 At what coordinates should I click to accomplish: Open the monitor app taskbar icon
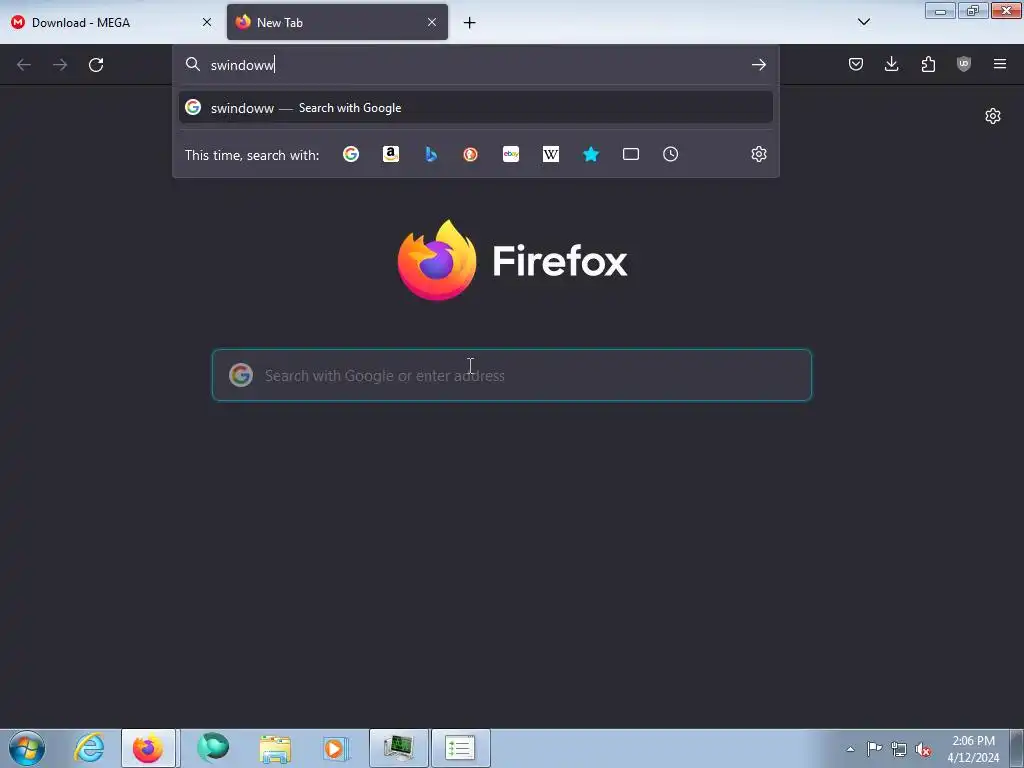(398, 748)
